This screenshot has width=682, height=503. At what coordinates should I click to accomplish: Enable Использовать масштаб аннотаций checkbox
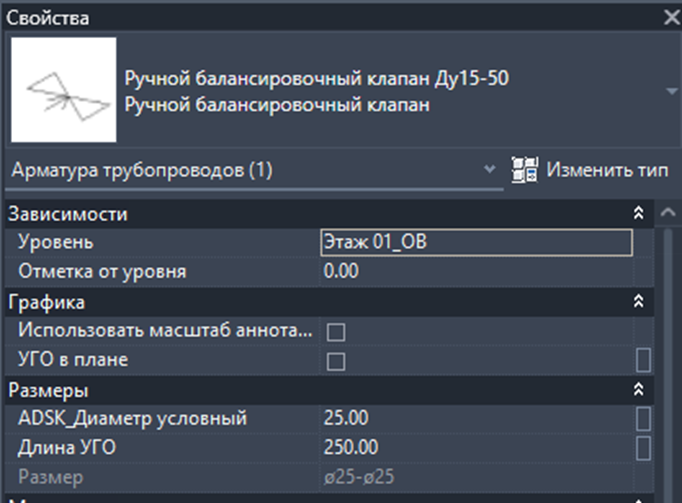[x=336, y=332]
